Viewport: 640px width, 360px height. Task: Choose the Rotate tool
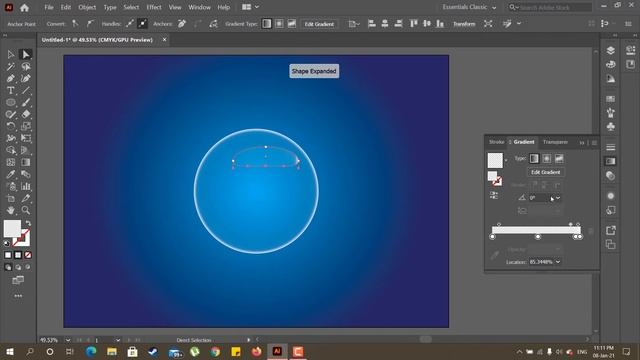click(x=11, y=126)
